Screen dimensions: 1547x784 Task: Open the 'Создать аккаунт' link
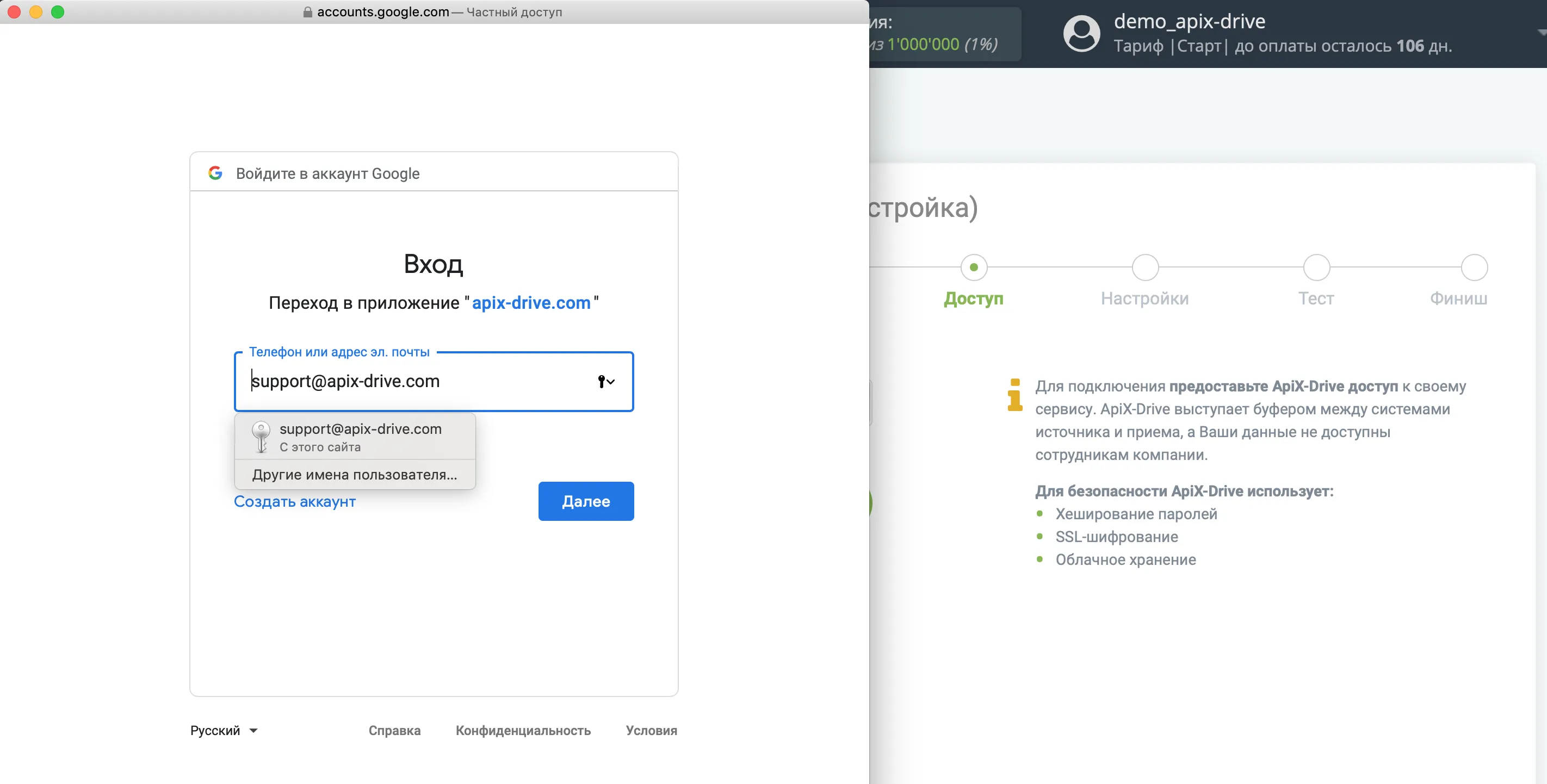click(x=294, y=501)
